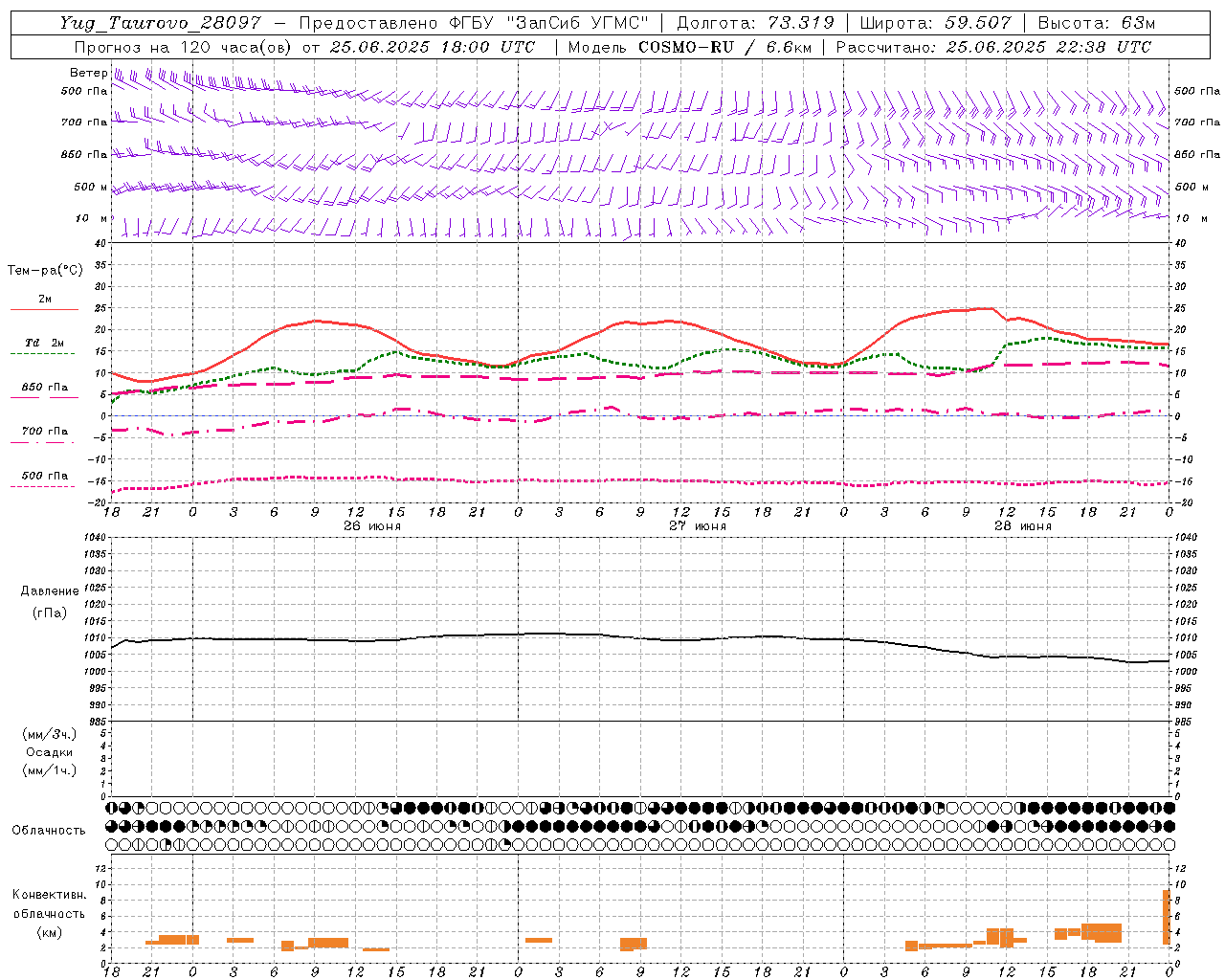The width and height of the screenshot is (1225, 980).
Task: Click the 850 гПа temperature legend line sample
Action: pos(44,397)
